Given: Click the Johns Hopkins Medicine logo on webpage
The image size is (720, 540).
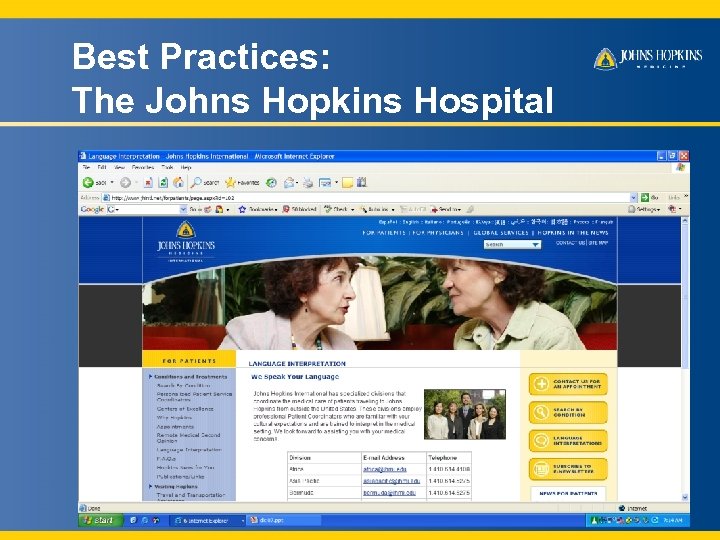Looking at the screenshot, I should (x=186, y=242).
